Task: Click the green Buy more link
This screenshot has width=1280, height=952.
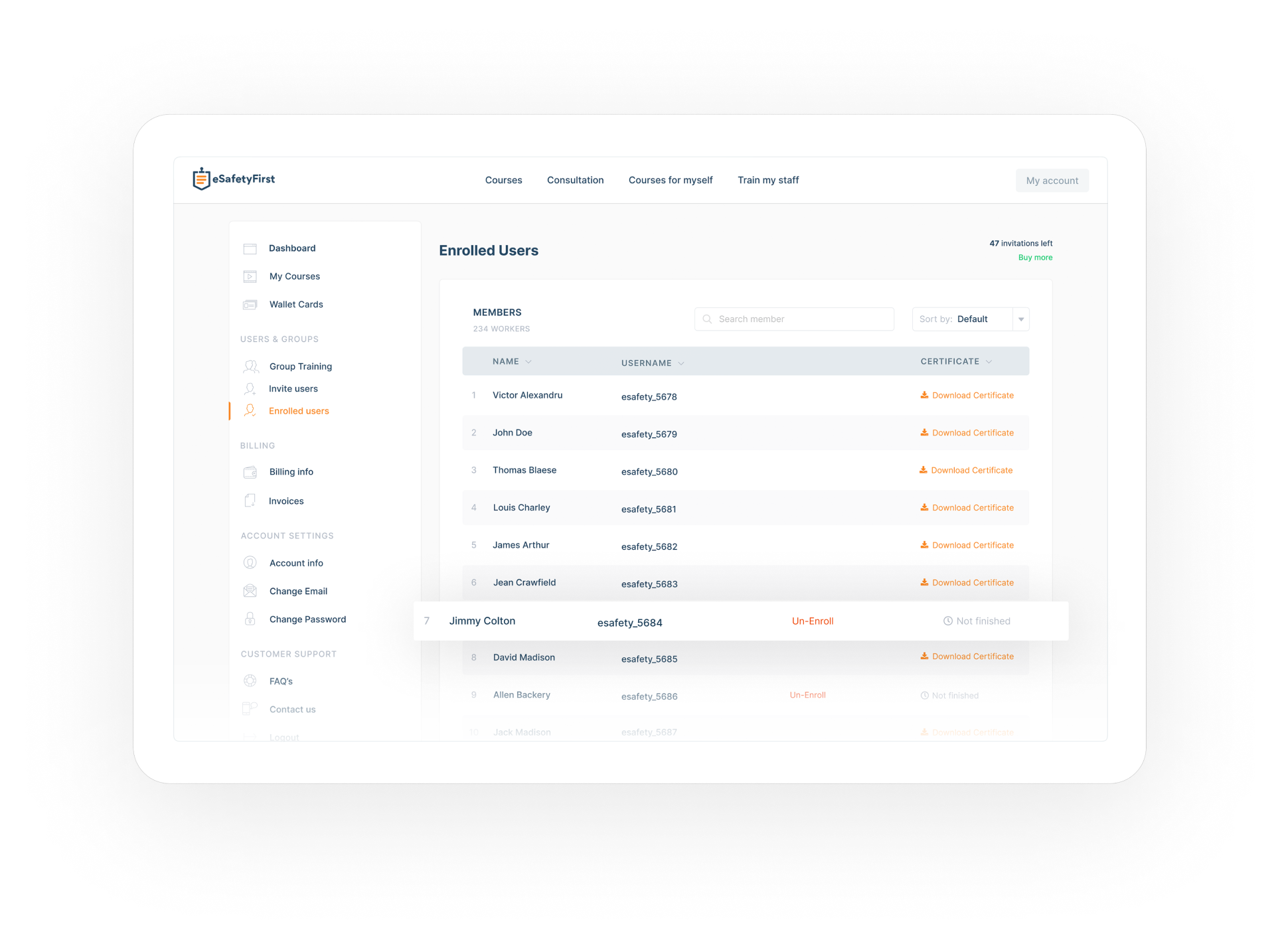Action: 1036,258
